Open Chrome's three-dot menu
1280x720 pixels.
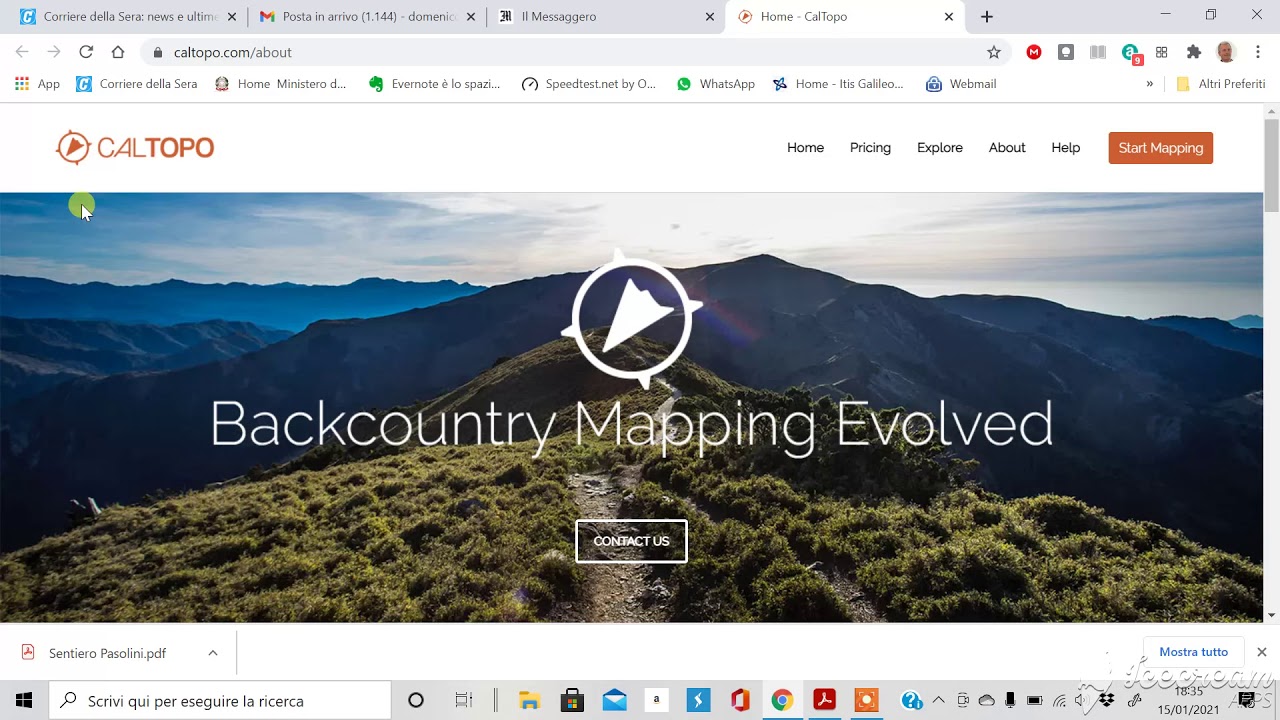click(1258, 52)
